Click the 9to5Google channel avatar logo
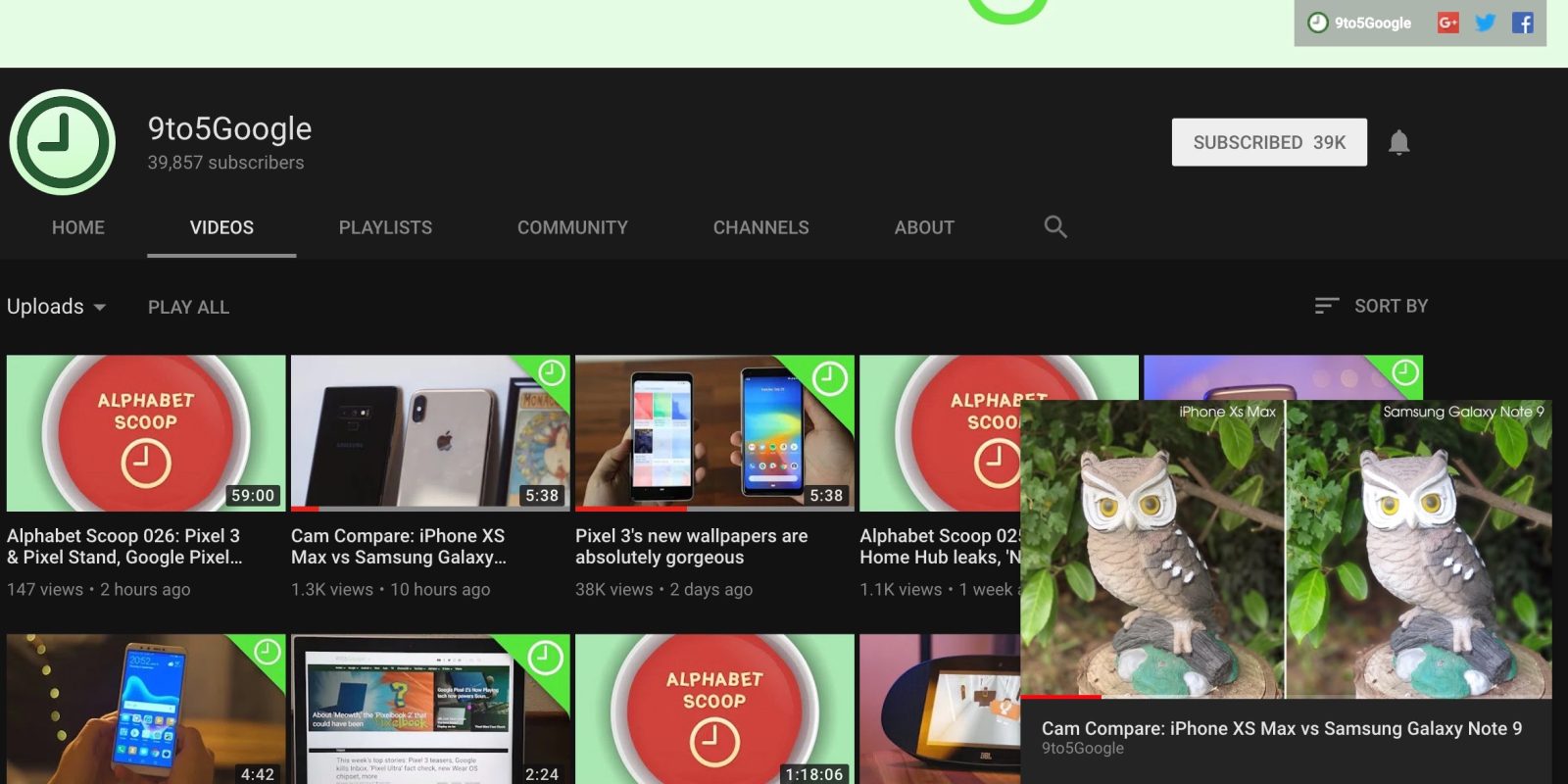1568x784 pixels. coord(63,143)
